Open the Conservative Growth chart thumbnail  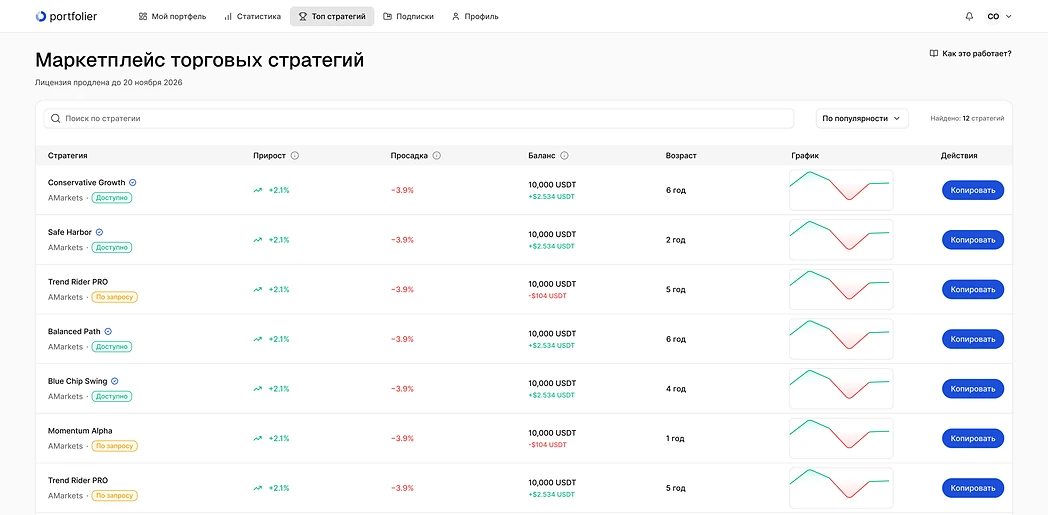(841, 190)
